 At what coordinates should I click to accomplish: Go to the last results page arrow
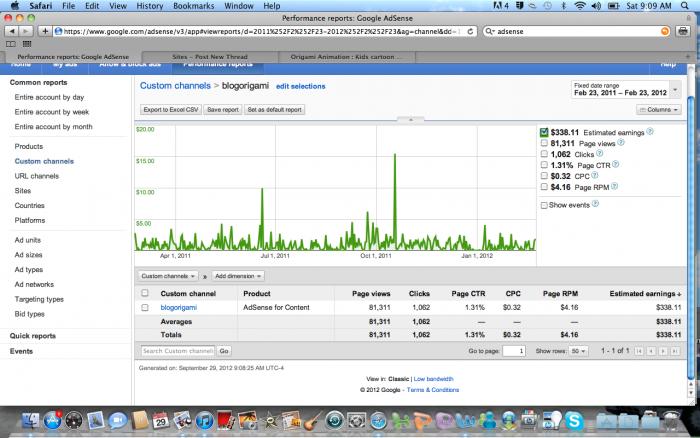pos(675,351)
